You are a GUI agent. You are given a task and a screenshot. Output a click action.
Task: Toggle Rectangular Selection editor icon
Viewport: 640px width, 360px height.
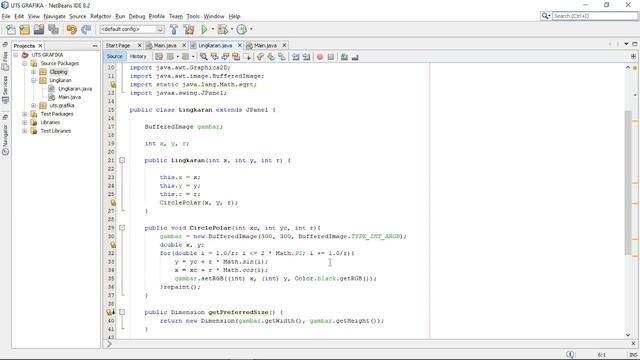(x=247, y=57)
